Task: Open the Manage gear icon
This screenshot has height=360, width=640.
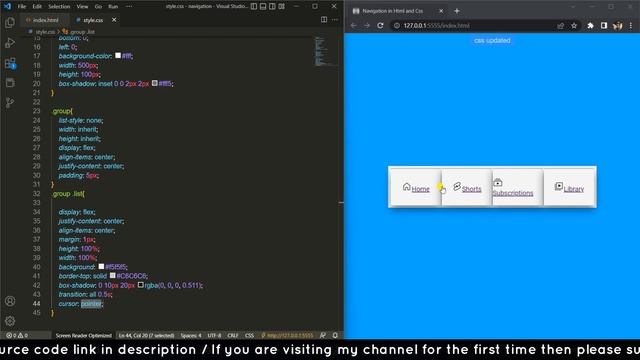Action: (x=10, y=321)
